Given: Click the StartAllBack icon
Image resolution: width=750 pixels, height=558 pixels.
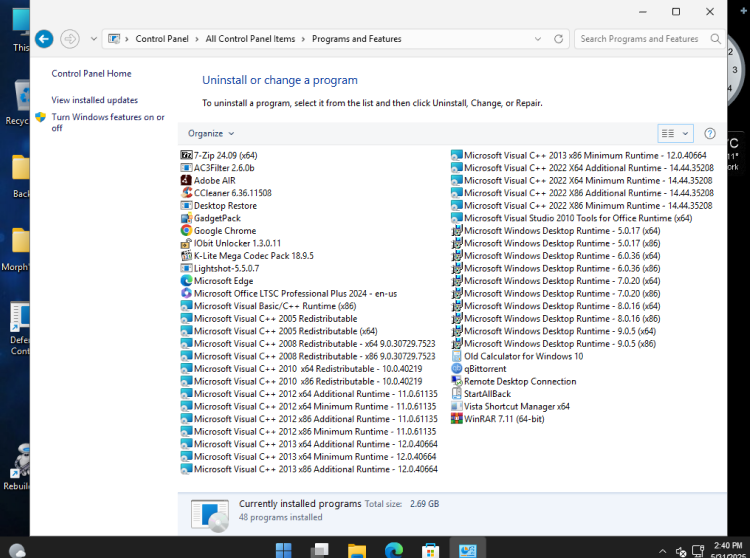Looking at the screenshot, I should 457,394.
